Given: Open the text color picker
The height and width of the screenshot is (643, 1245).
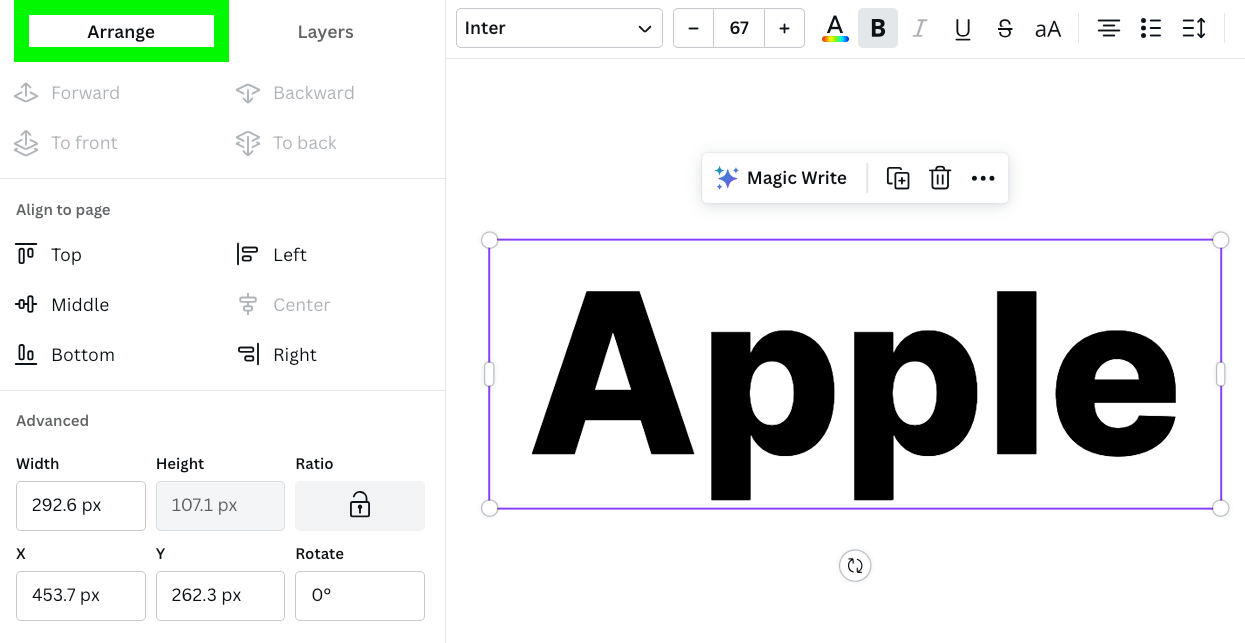Looking at the screenshot, I should tap(835, 27).
